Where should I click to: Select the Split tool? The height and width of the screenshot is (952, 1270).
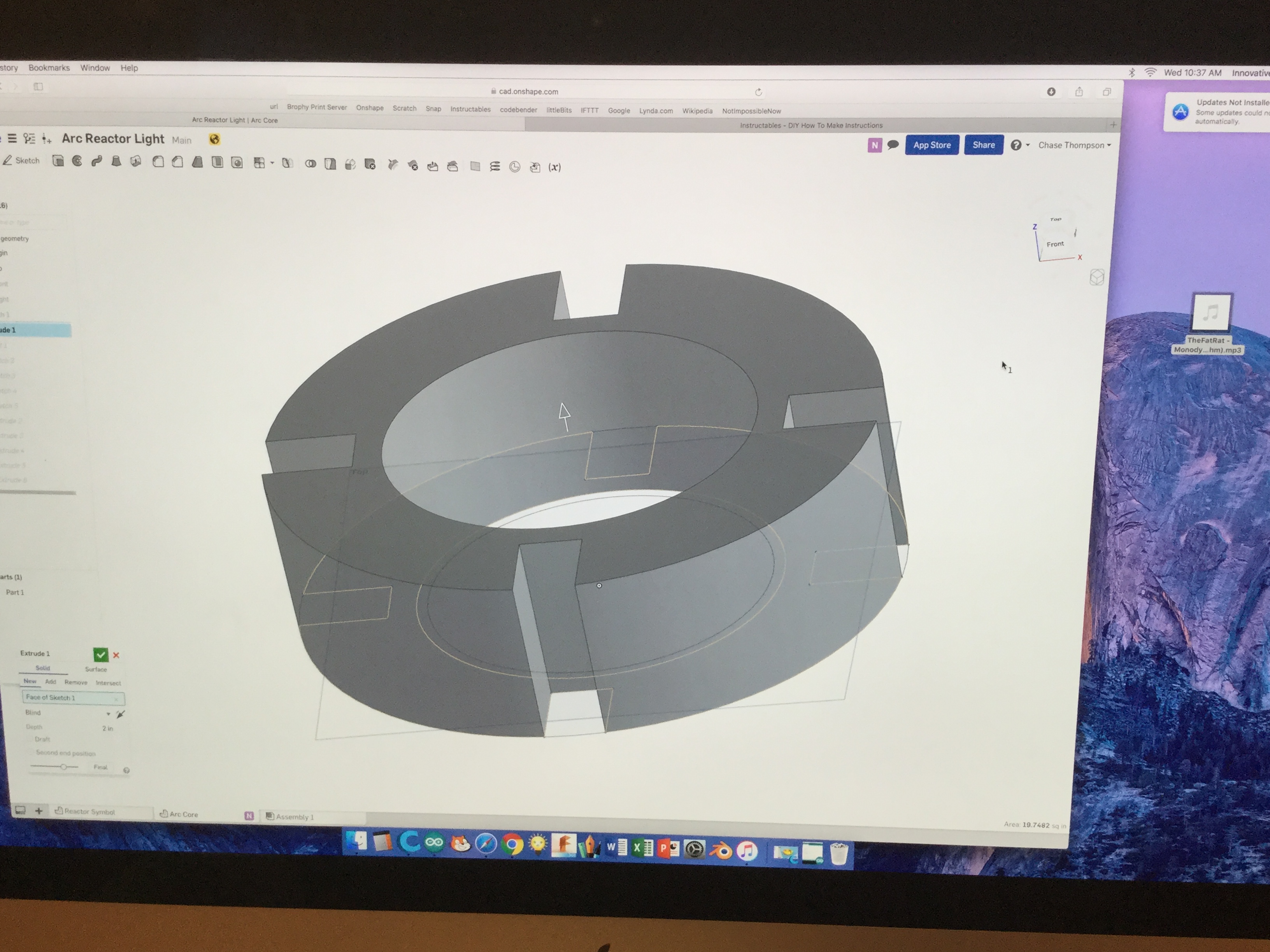(x=330, y=164)
